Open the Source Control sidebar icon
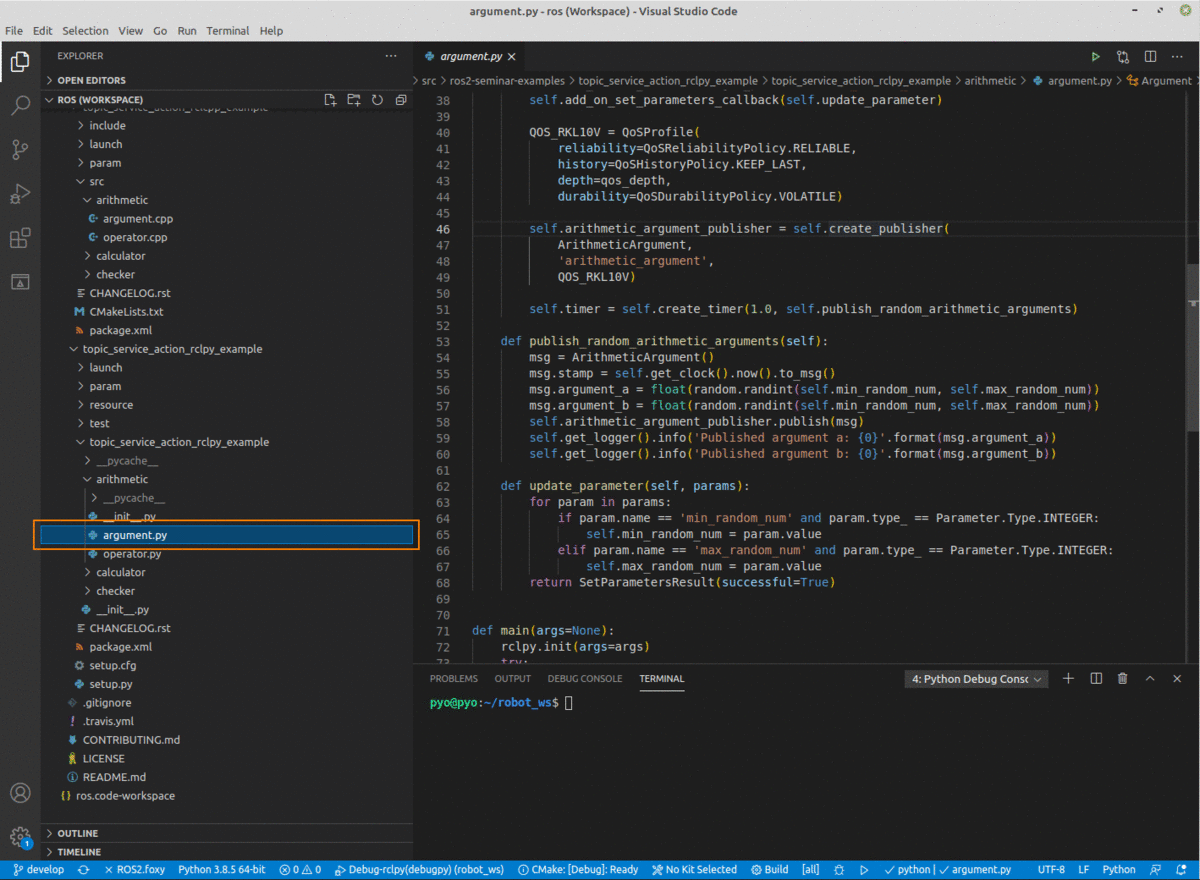1200x880 pixels. [20, 149]
